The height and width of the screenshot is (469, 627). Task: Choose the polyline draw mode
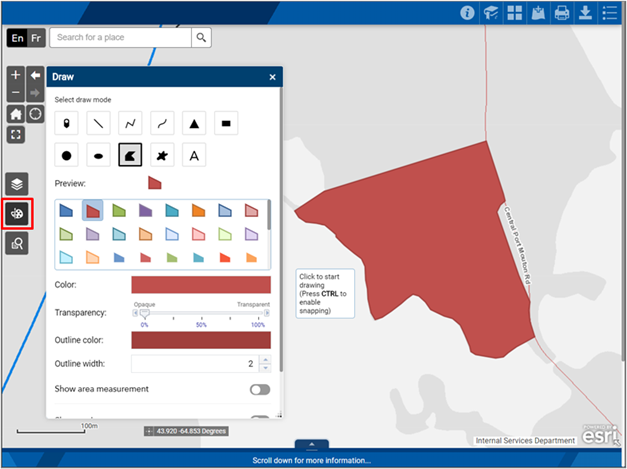[x=130, y=123]
